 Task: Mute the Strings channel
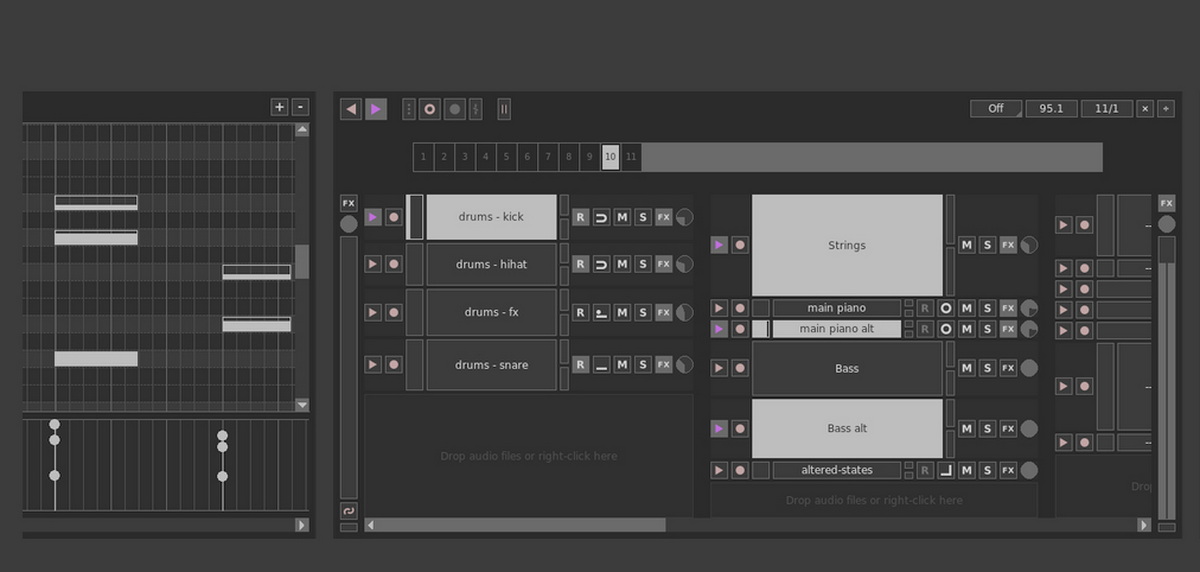(x=966, y=245)
